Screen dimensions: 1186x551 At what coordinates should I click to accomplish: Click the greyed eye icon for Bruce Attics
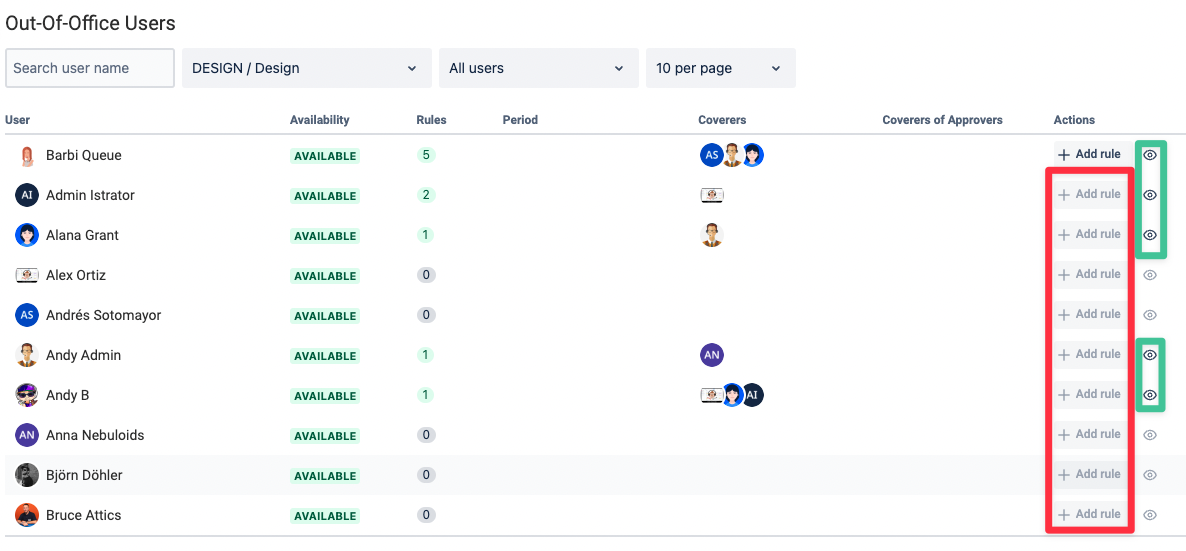pos(1150,515)
